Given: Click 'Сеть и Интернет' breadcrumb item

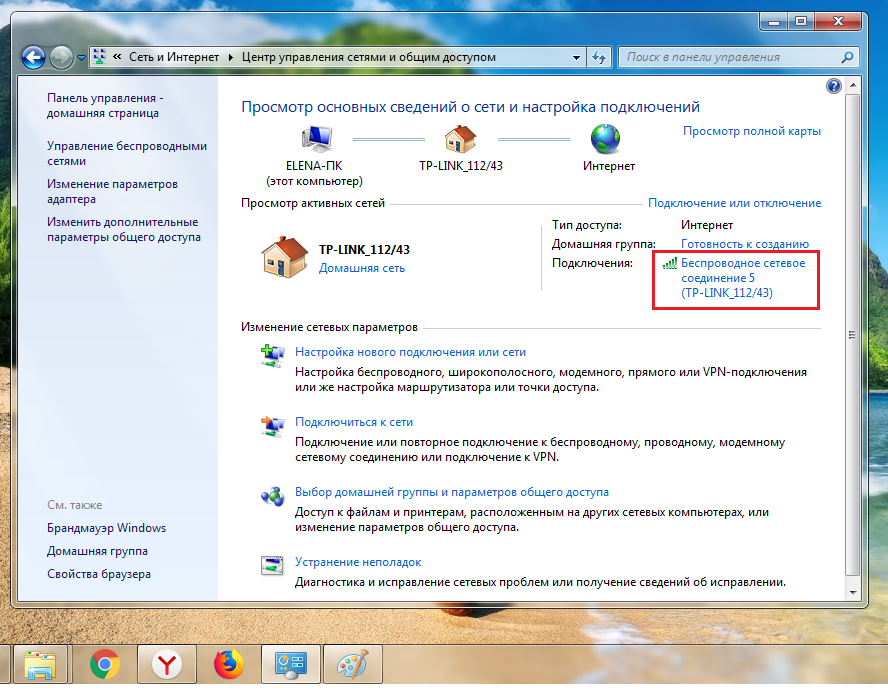Looking at the screenshot, I should [x=175, y=57].
